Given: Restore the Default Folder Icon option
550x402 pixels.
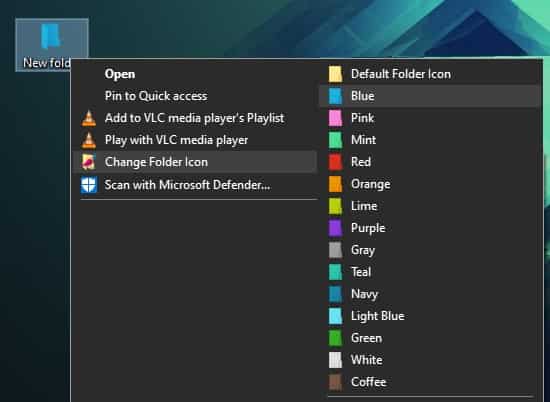Looking at the screenshot, I should point(430,74).
